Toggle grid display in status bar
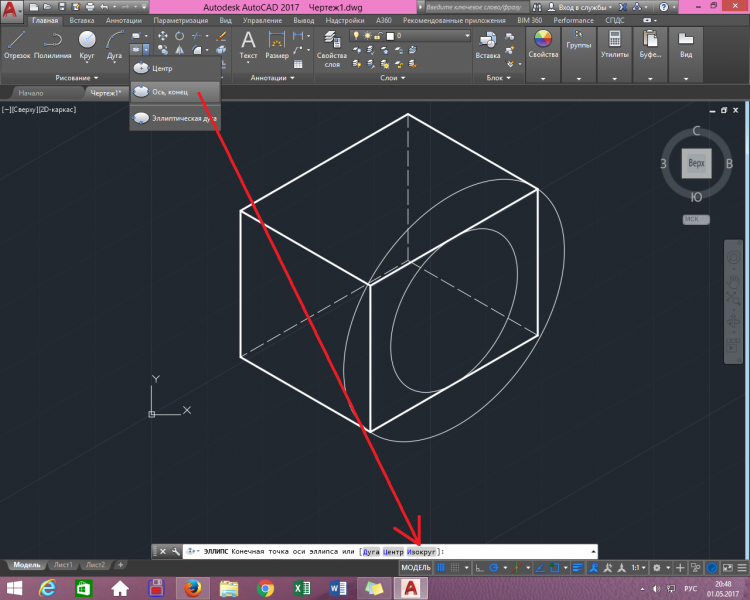This screenshot has width=750, height=600. (441, 567)
